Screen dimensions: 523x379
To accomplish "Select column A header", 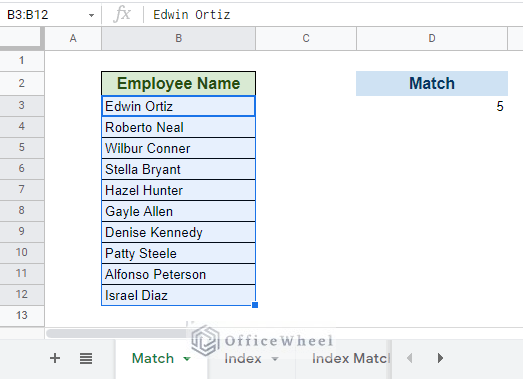I will [73, 38].
